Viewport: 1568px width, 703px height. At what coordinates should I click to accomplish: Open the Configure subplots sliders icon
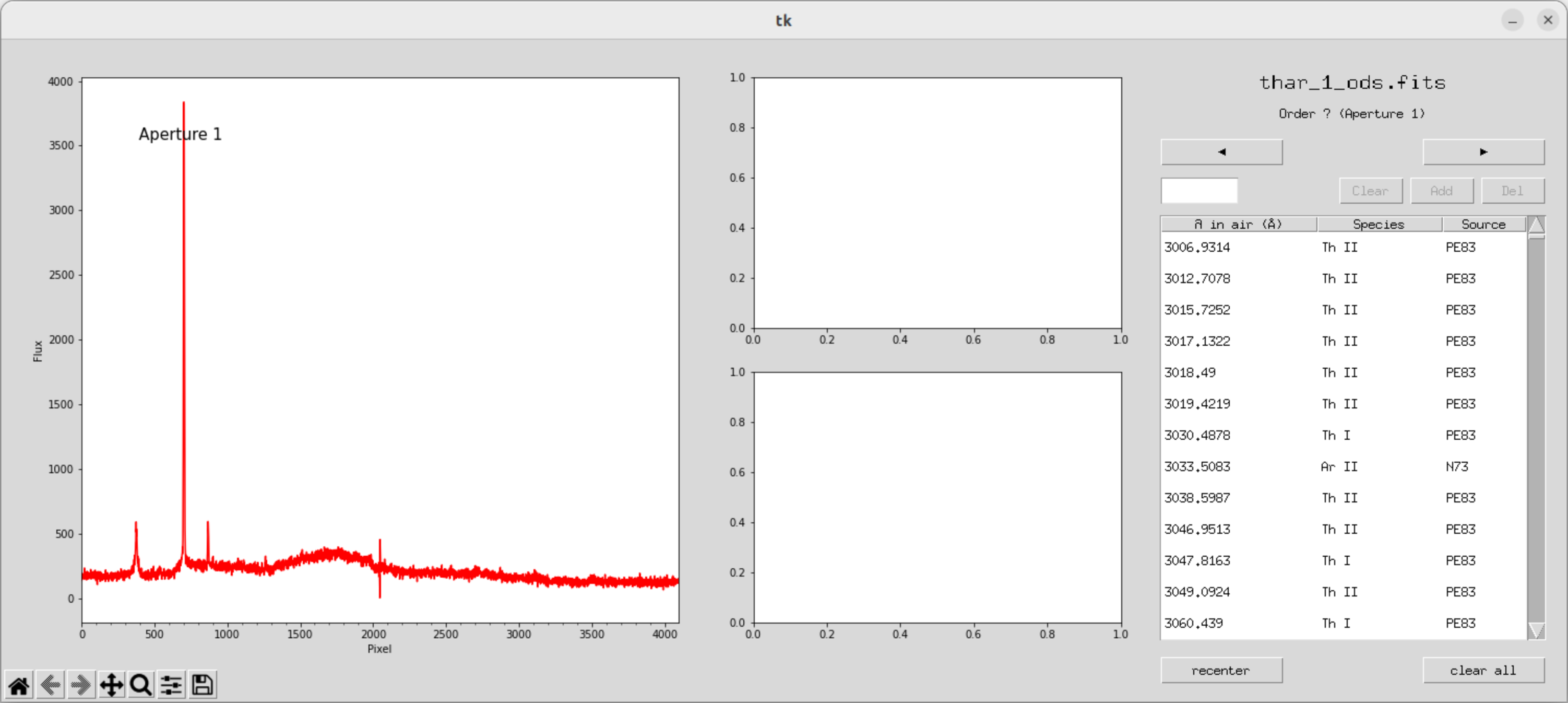click(x=172, y=685)
